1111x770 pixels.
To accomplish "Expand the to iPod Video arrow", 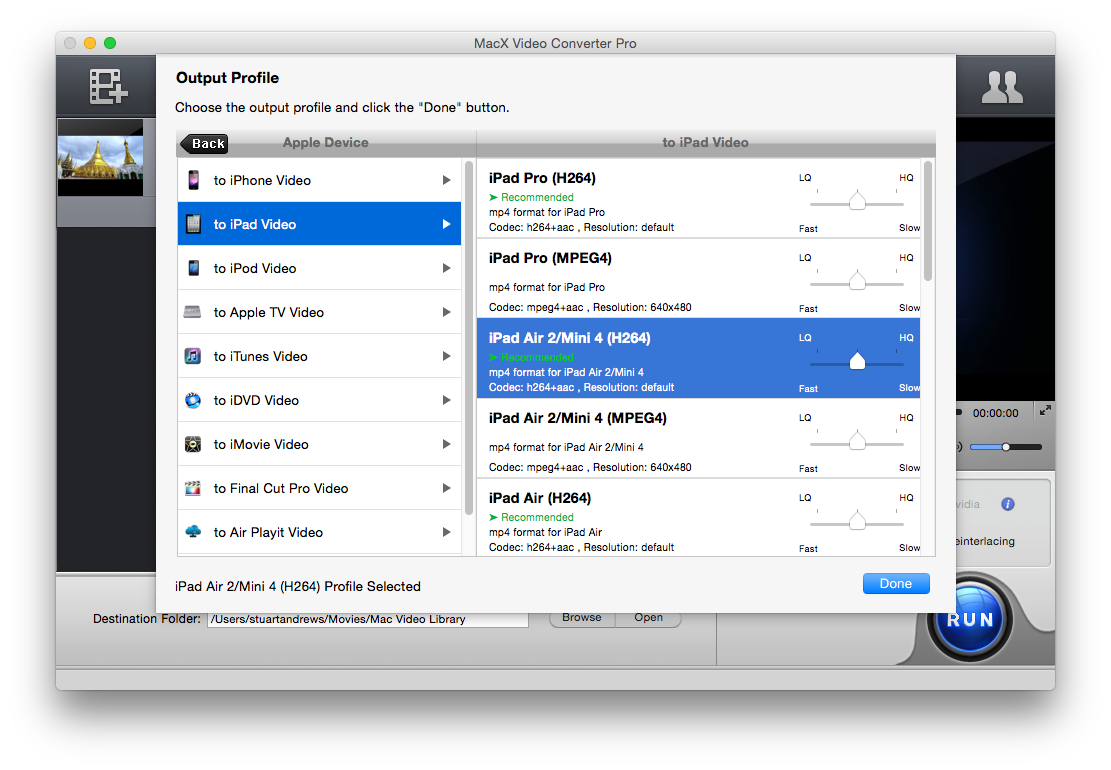I will (446, 268).
